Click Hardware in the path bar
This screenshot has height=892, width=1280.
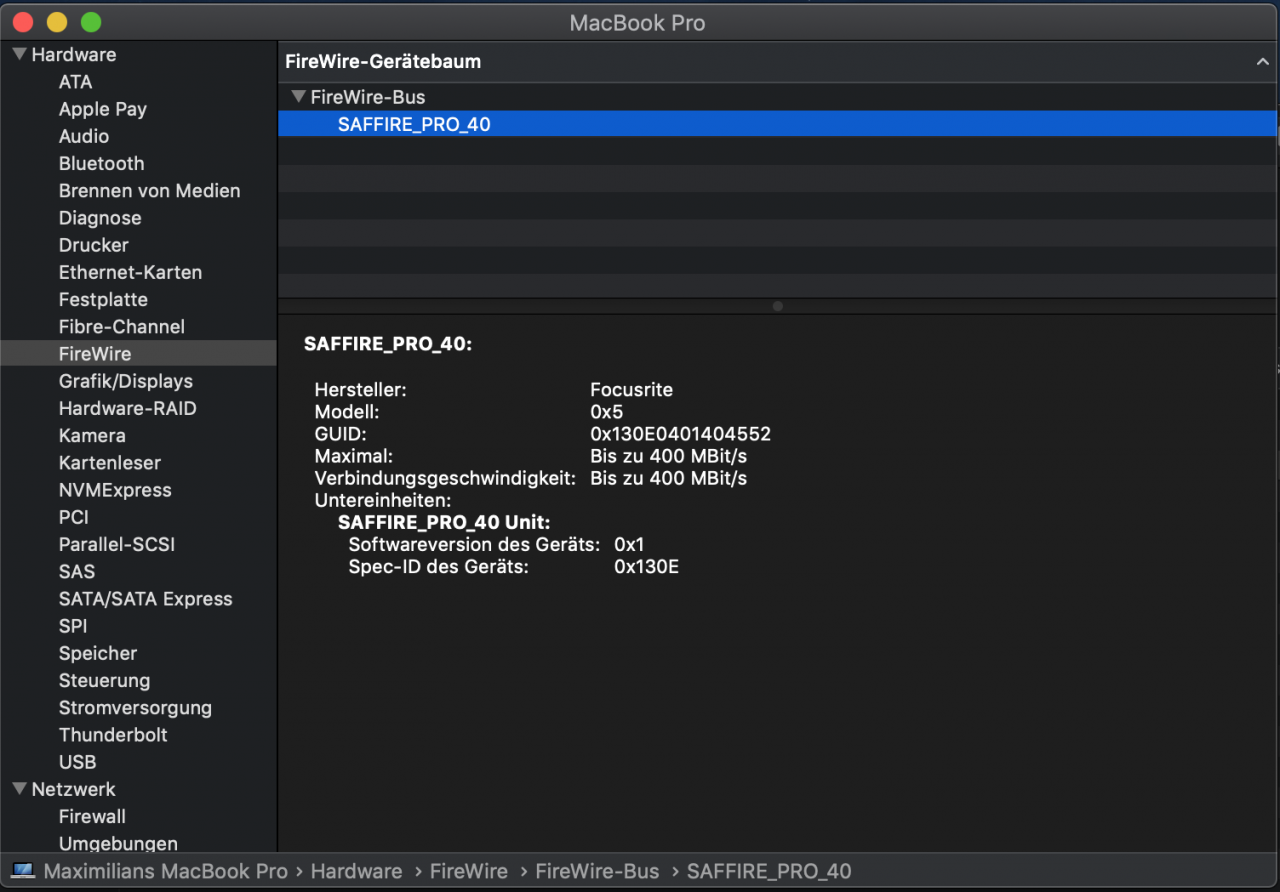click(x=356, y=871)
